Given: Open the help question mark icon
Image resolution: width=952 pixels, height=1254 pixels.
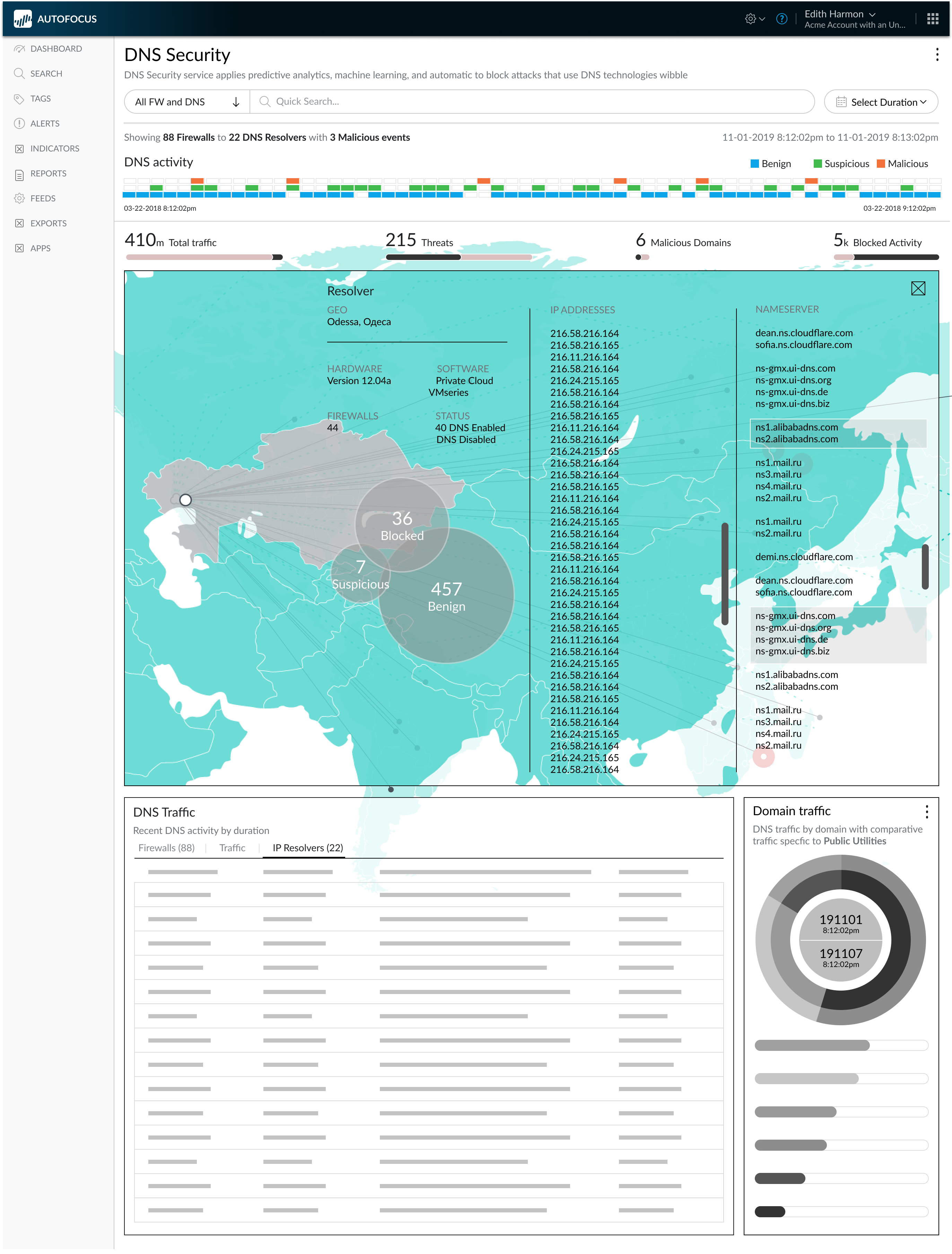Looking at the screenshot, I should tap(781, 19).
